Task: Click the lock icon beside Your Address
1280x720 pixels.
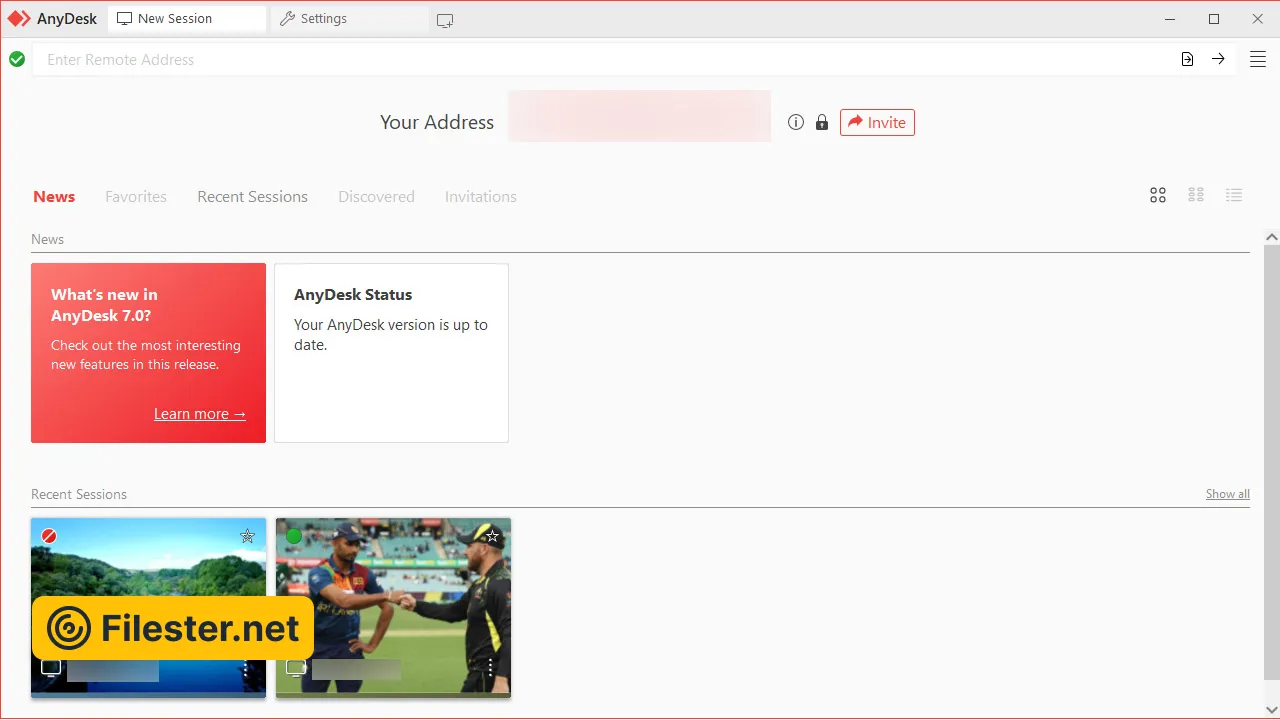Action: (x=822, y=122)
